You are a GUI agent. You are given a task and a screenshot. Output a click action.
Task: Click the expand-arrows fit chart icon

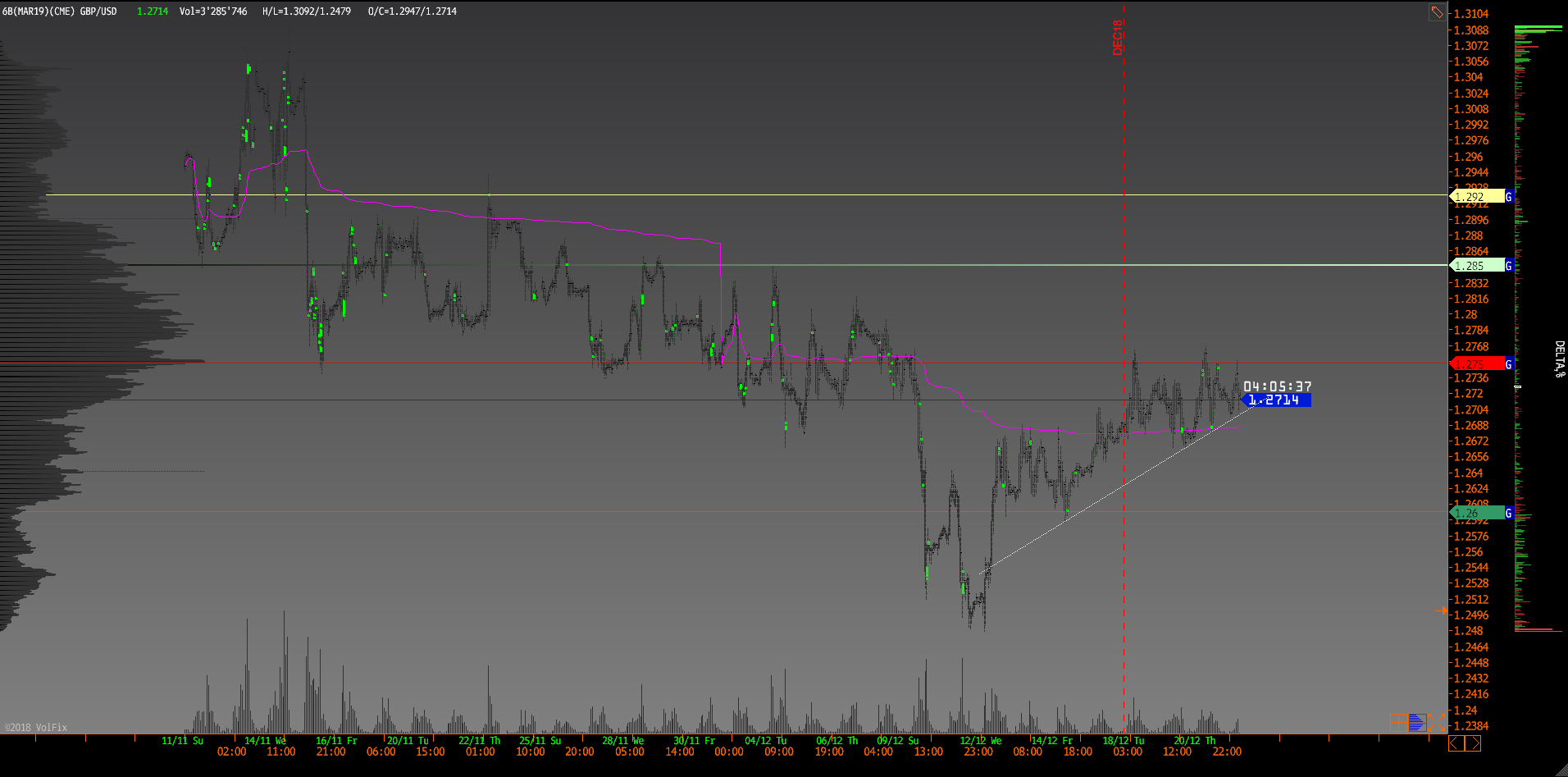click(x=1436, y=723)
